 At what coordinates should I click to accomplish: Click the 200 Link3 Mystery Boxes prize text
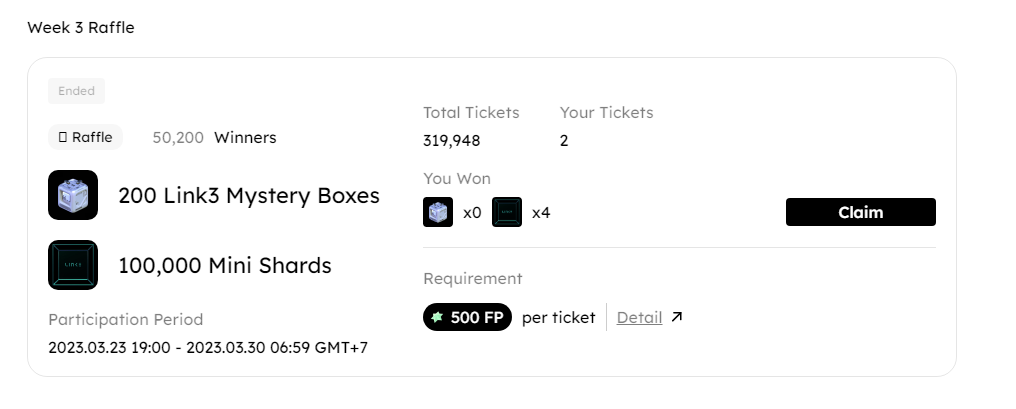tap(249, 195)
